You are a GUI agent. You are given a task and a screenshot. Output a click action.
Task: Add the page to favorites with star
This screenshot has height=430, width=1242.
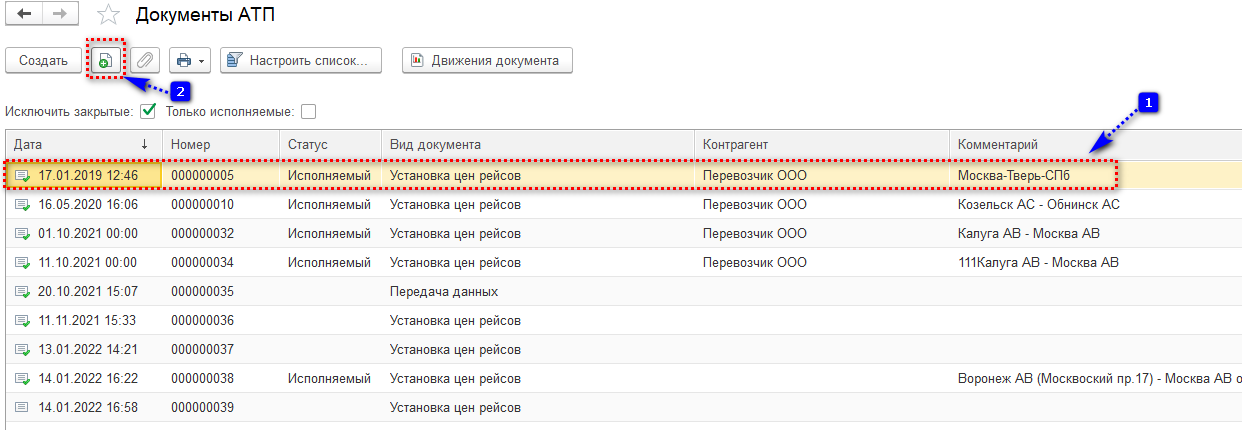[109, 15]
